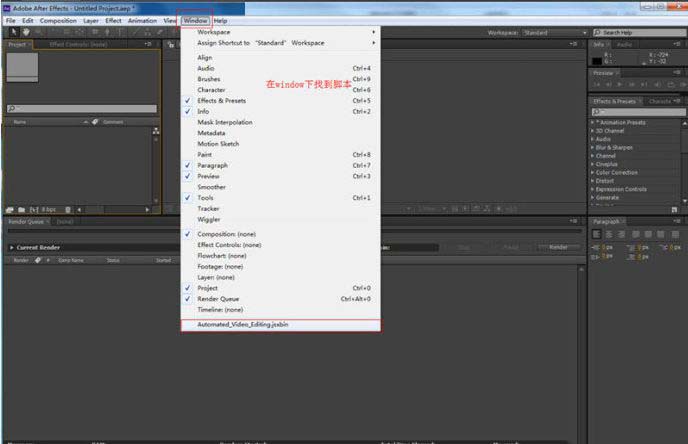Screen dimensions: 688x444
Task: Click the Project flowchart view icon
Action: 154,130
